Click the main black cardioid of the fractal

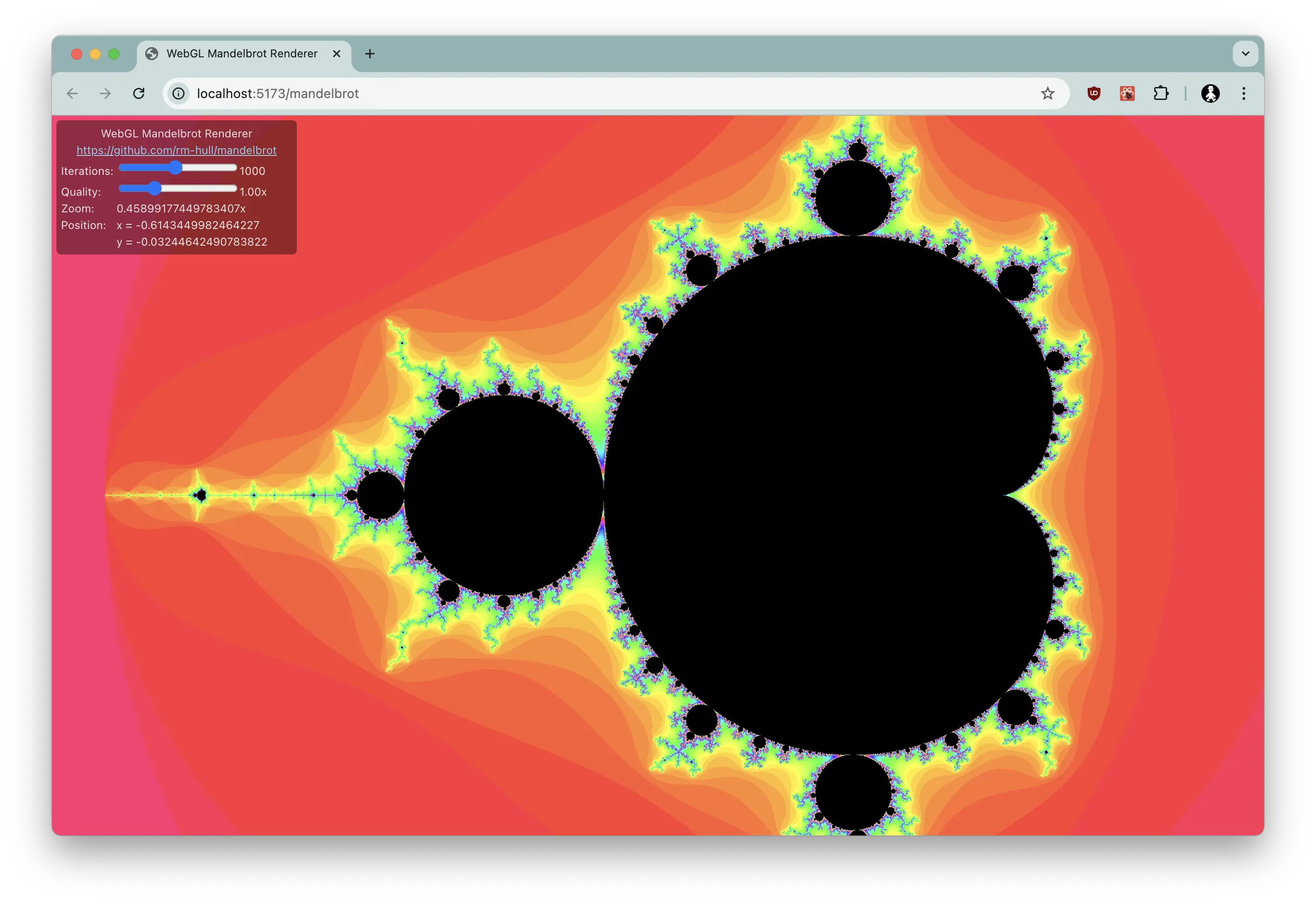point(821,493)
